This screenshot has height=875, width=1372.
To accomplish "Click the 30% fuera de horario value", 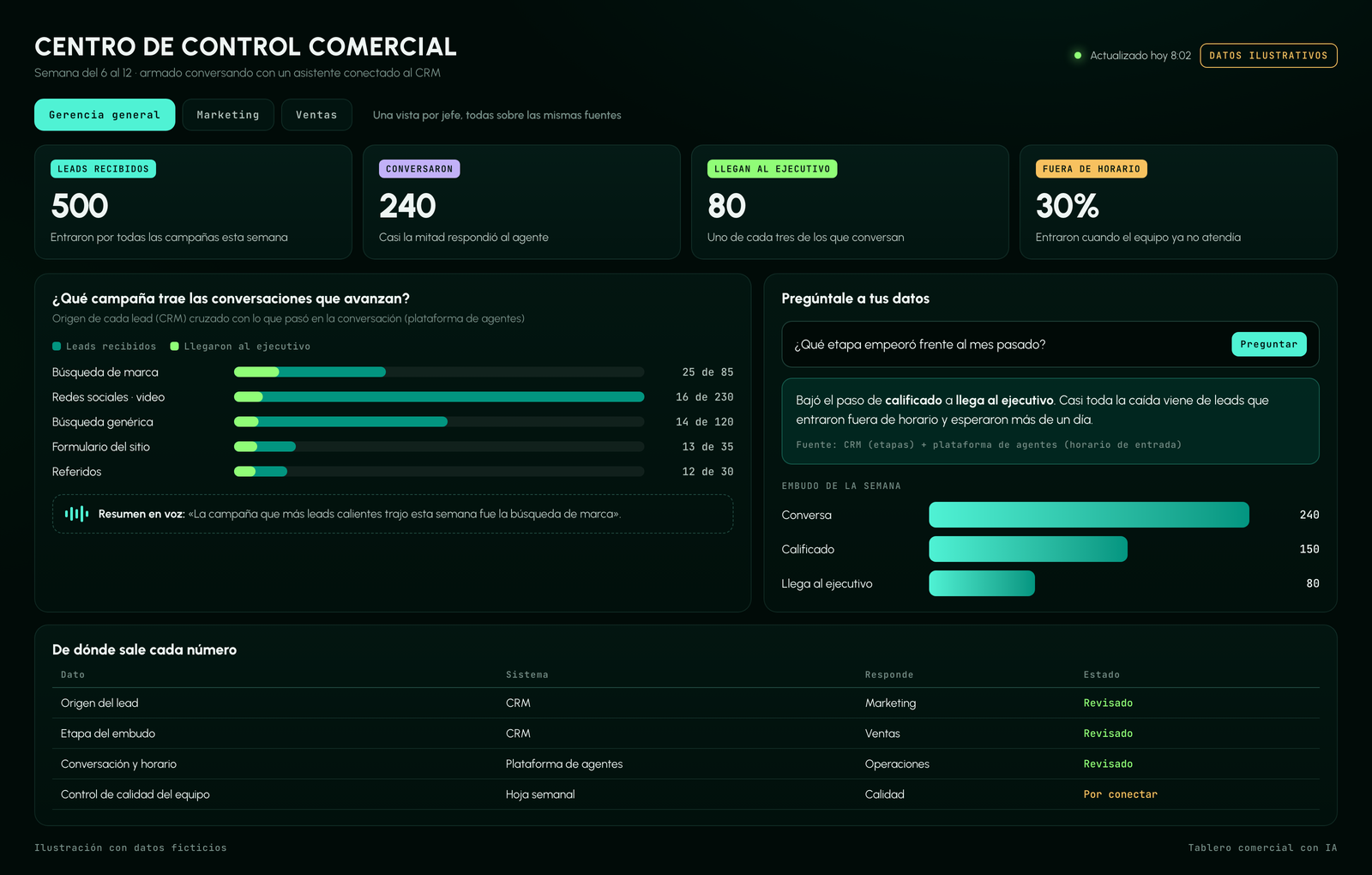I will (x=1067, y=206).
